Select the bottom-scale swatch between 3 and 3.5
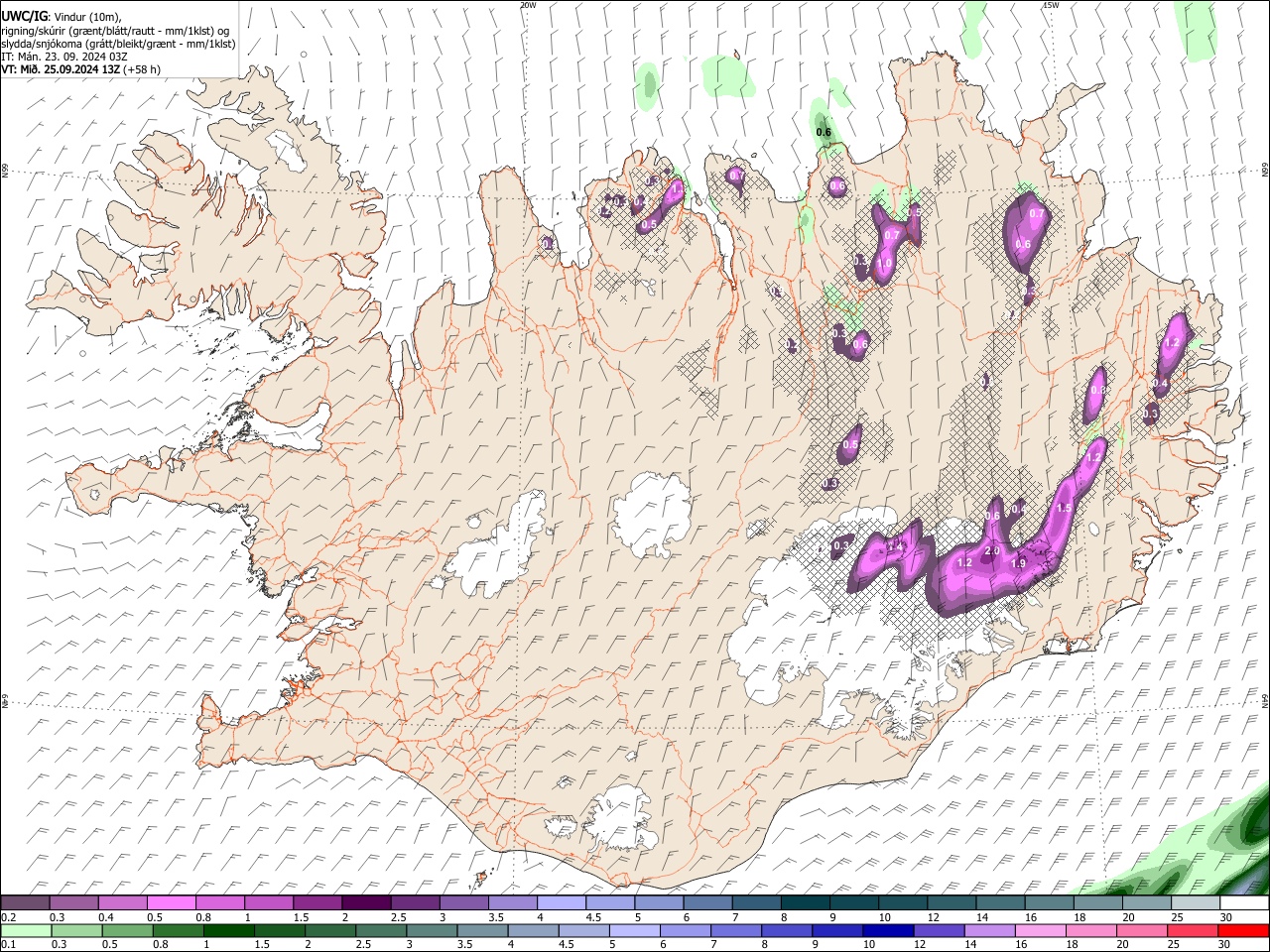 tap(432, 930)
